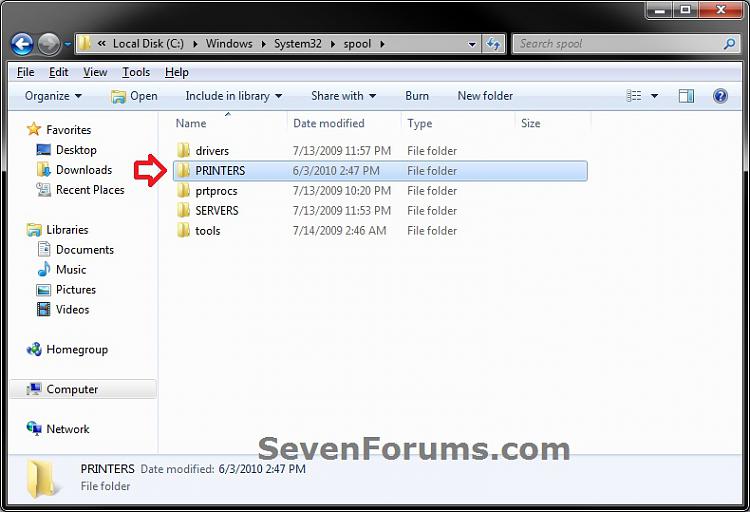Expand the Share with dropdown

343,96
